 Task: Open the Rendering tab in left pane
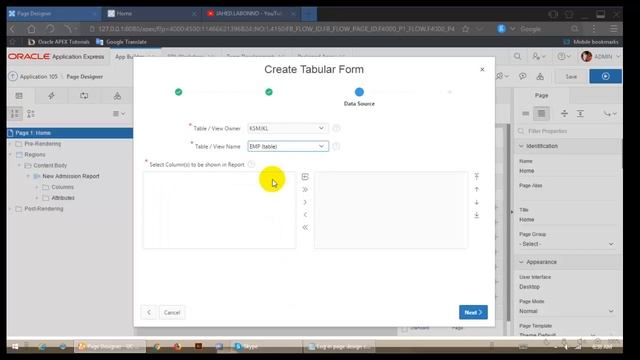pos(19,96)
